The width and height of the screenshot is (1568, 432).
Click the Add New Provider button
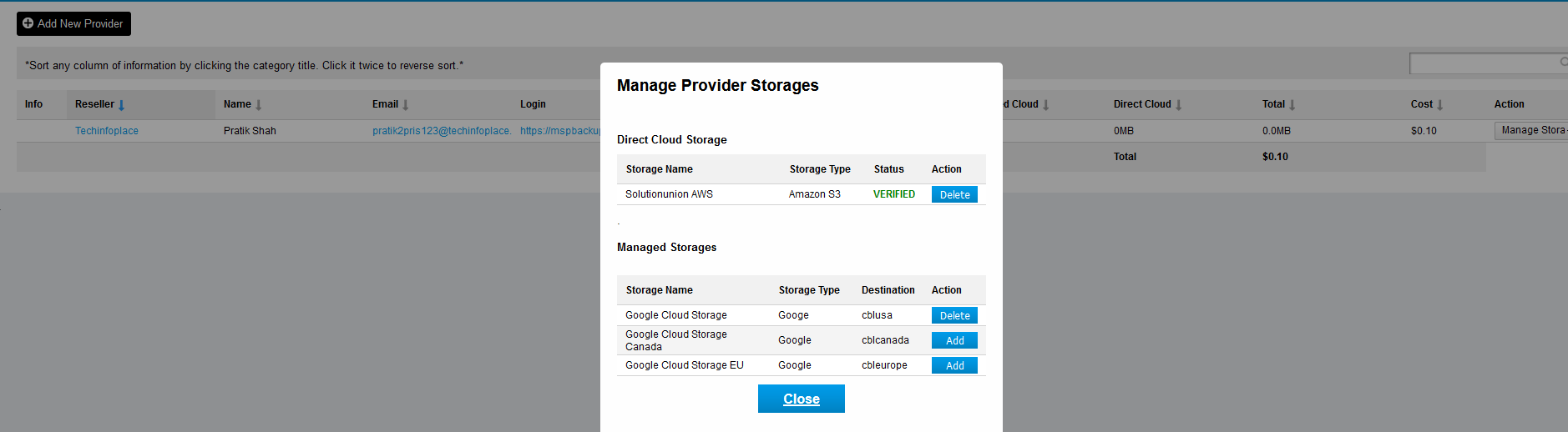(x=73, y=23)
